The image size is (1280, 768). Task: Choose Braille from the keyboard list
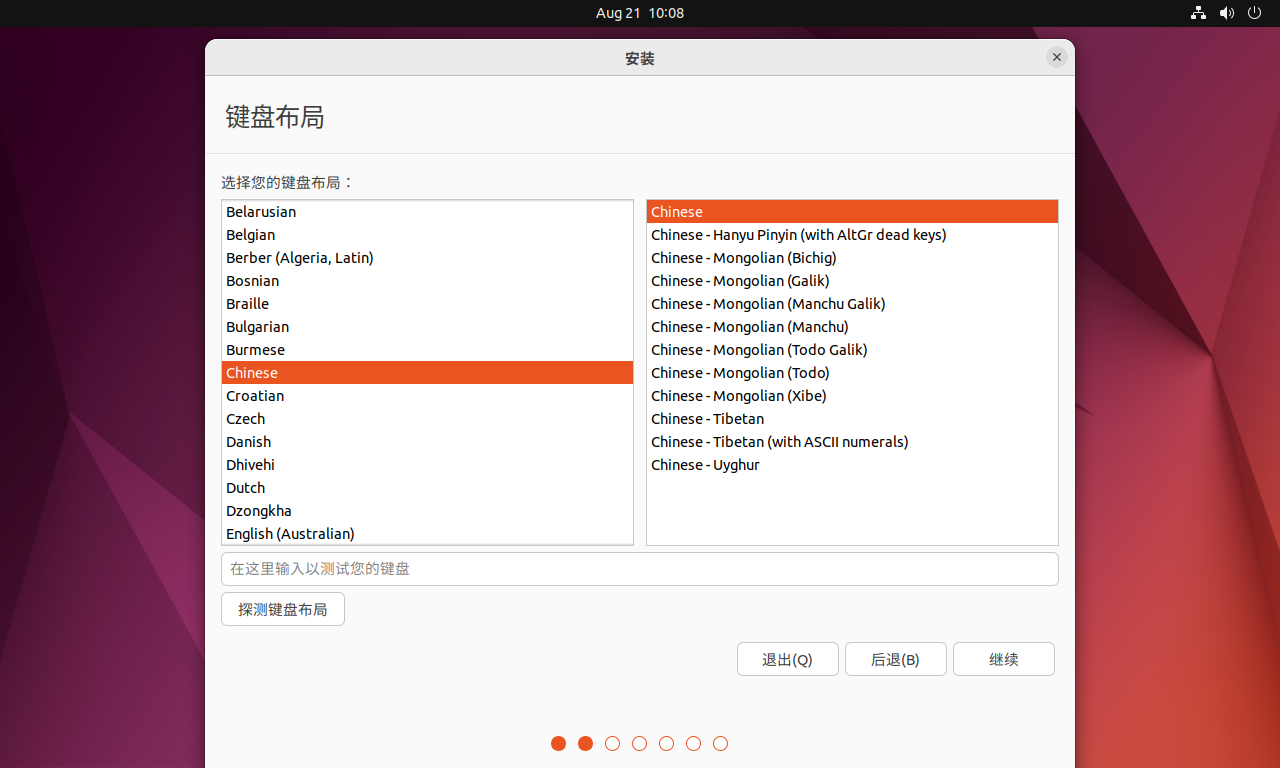tap(247, 303)
